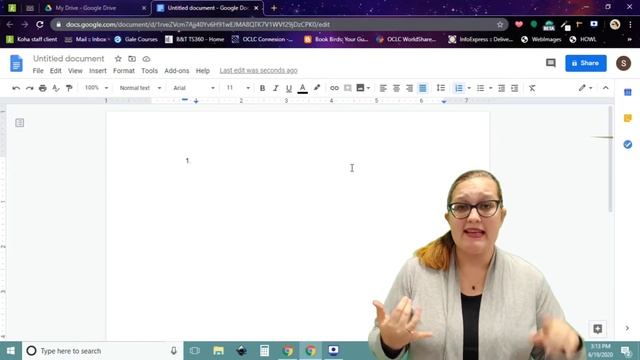Screen dimensions: 640x360
Task: Switch to My Drive - Google Drive tab
Action: point(96,8)
